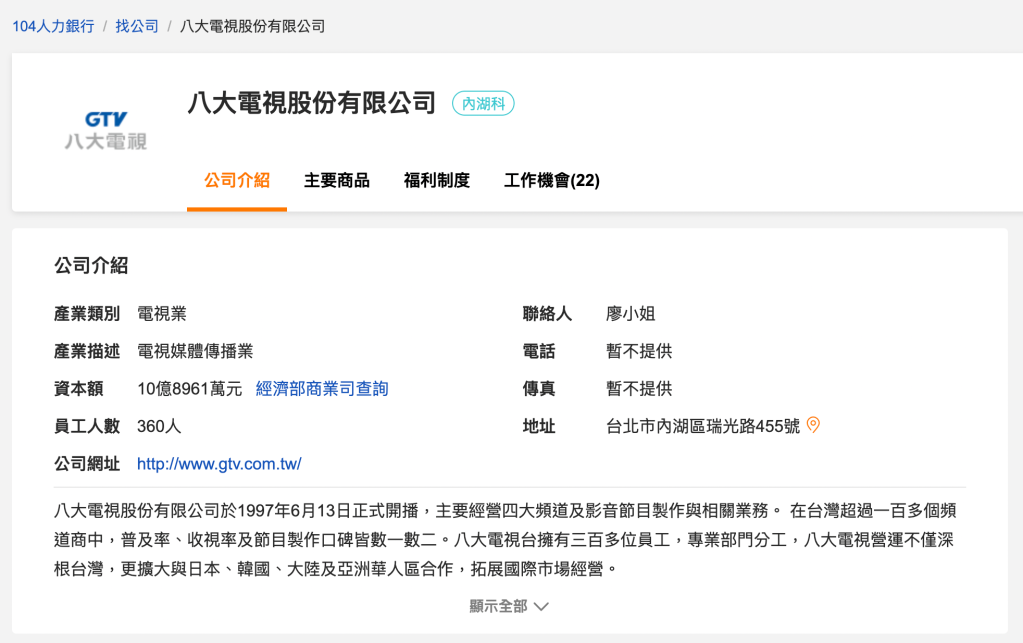Click the company intro paragraph starting 八大電視股份有限公司於1997年
This screenshot has width=1023, height=643.
506,539
